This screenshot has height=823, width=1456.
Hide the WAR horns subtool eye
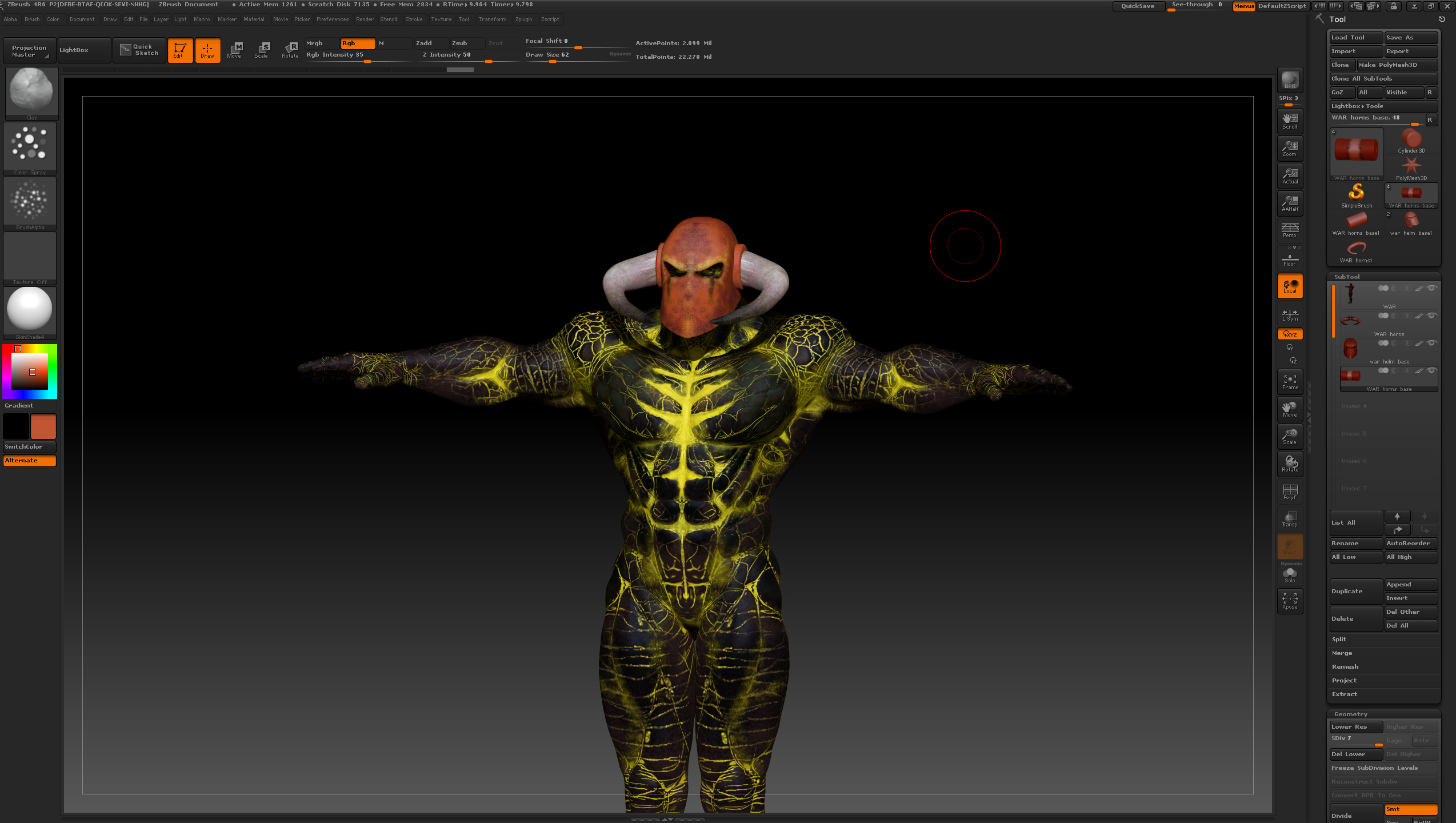[x=1431, y=316]
